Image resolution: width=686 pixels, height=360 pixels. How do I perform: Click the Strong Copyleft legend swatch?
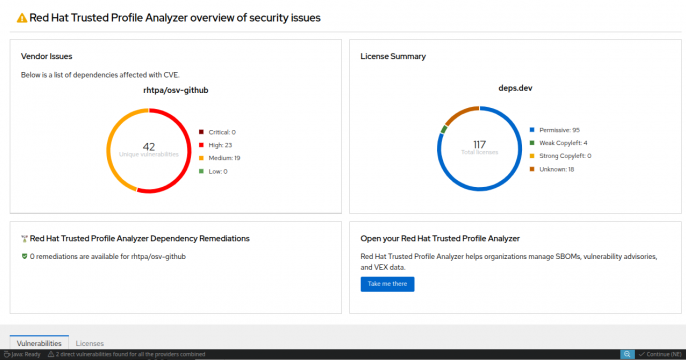click(x=532, y=156)
